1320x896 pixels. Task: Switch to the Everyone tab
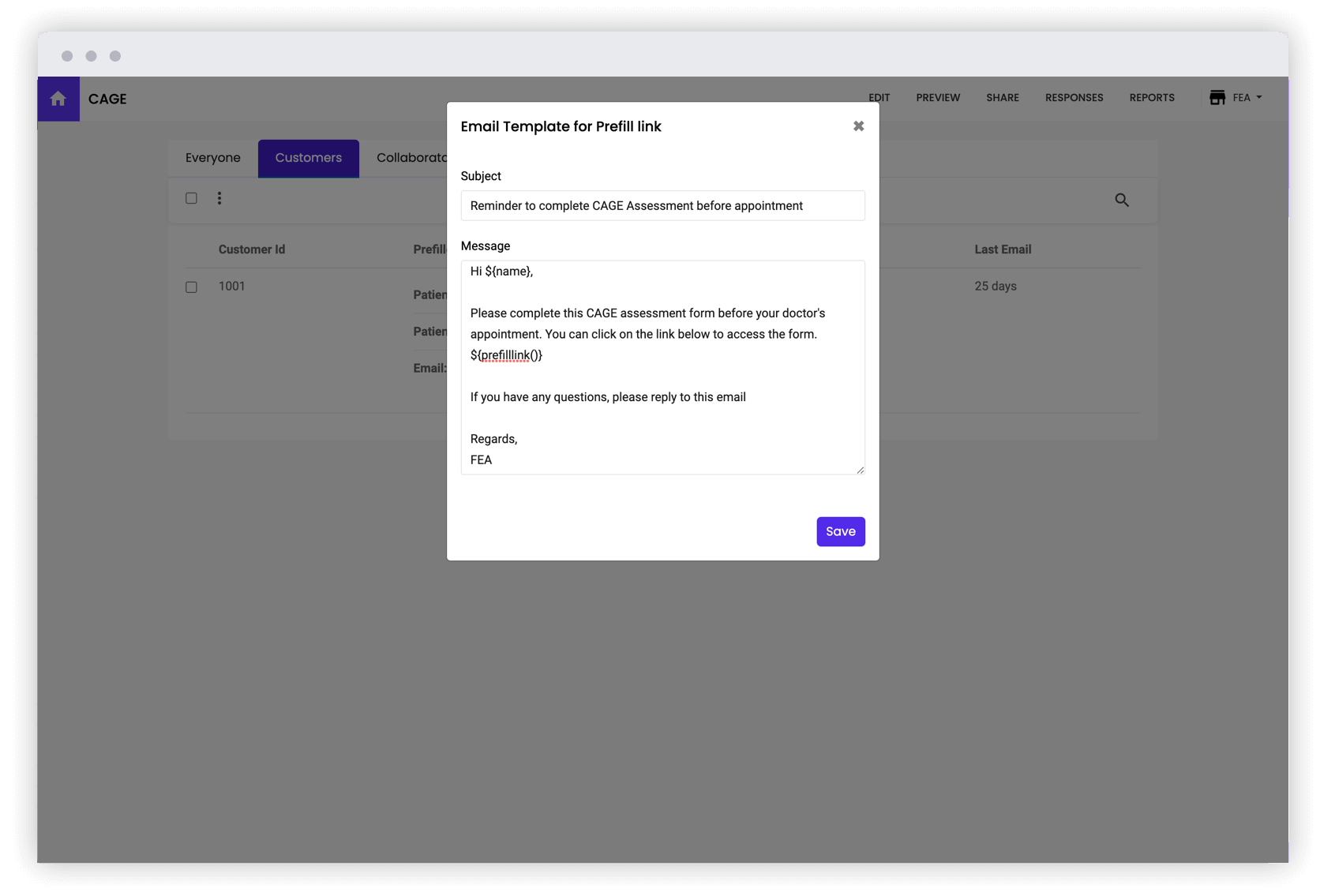point(212,158)
